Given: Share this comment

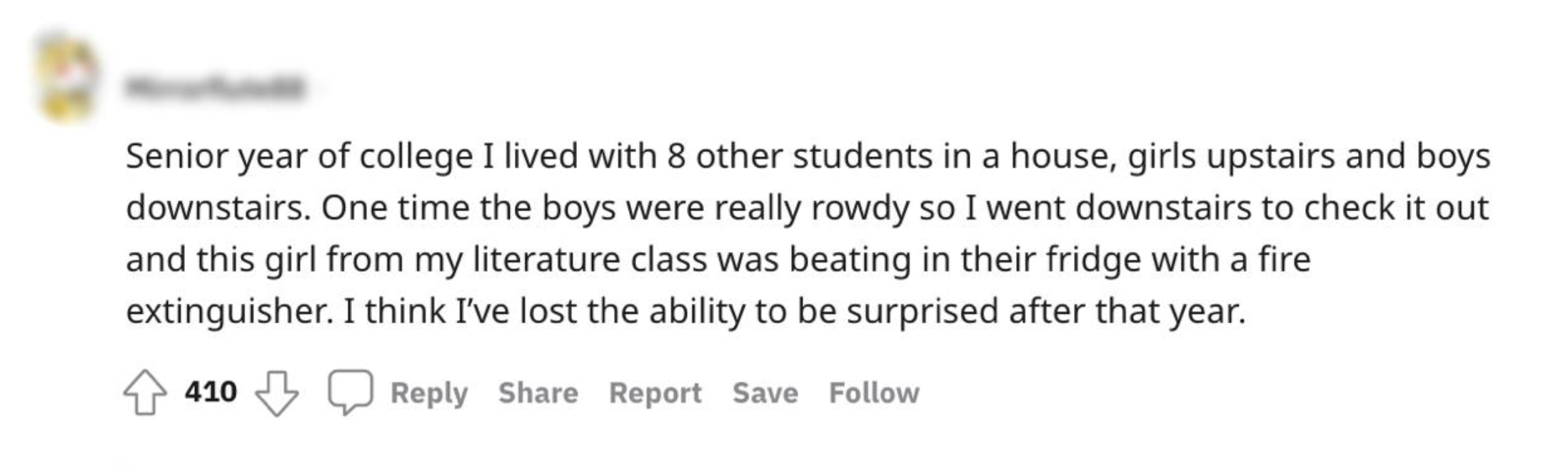Looking at the screenshot, I should (538, 392).
